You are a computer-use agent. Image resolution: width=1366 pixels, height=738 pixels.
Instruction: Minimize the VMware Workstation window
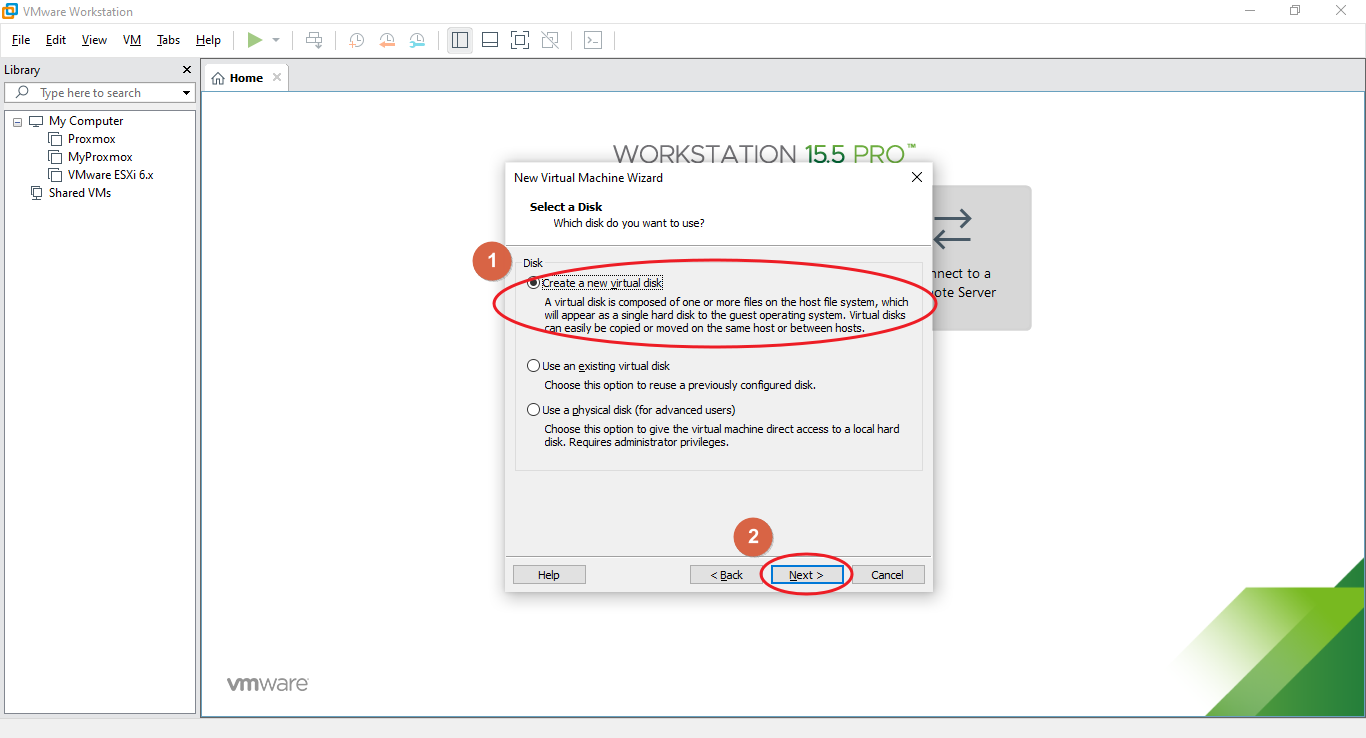tap(1250, 11)
